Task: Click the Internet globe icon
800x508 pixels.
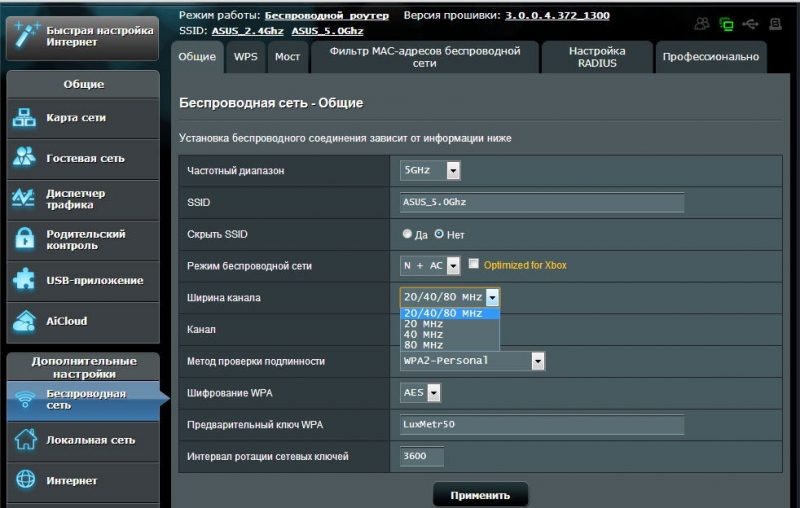Action: [x=26, y=479]
